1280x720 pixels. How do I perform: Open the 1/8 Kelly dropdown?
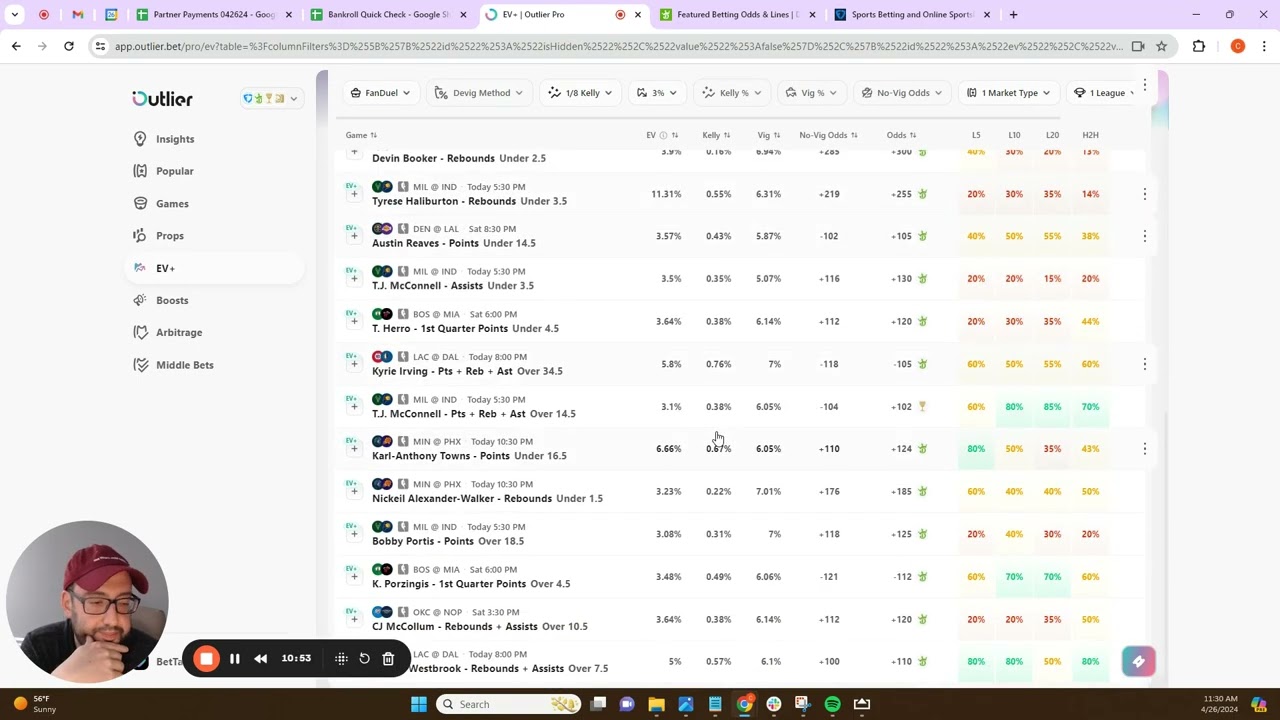580,93
